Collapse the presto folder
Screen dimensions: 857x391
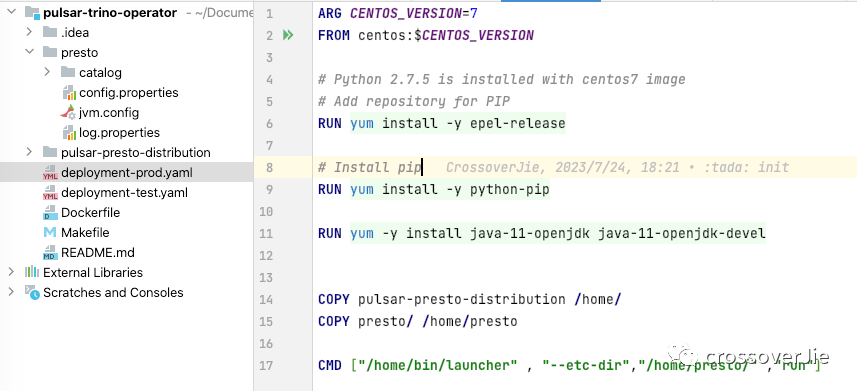click(x=29, y=52)
